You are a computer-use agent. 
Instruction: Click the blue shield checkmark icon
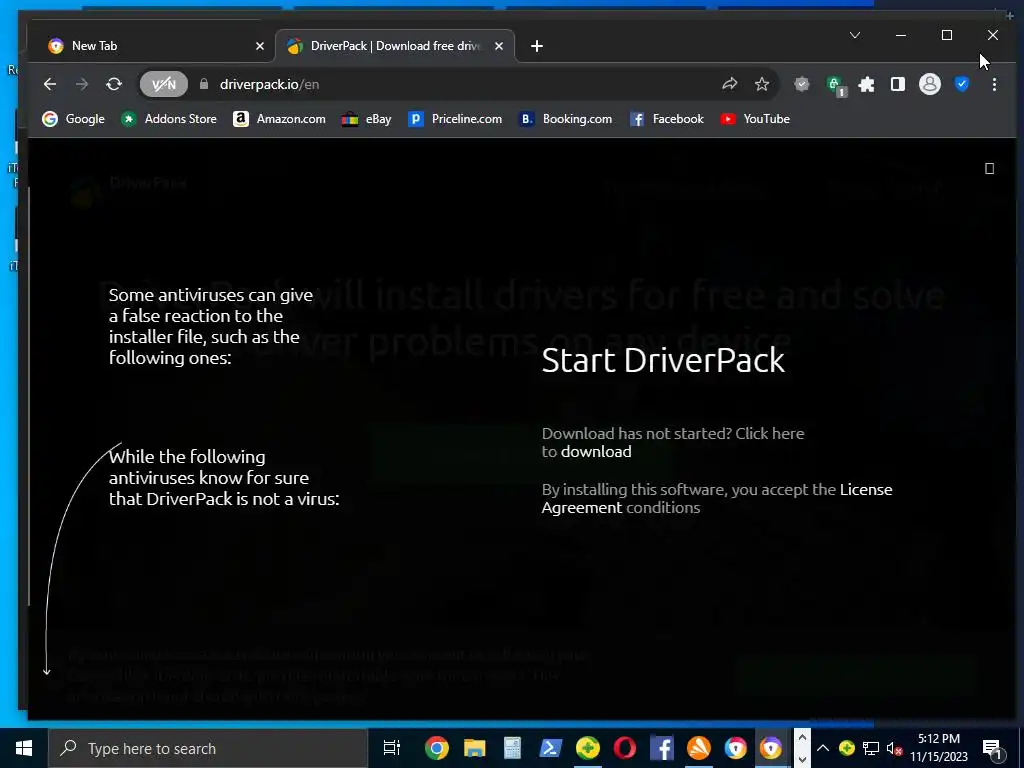pyautogui.click(x=961, y=84)
